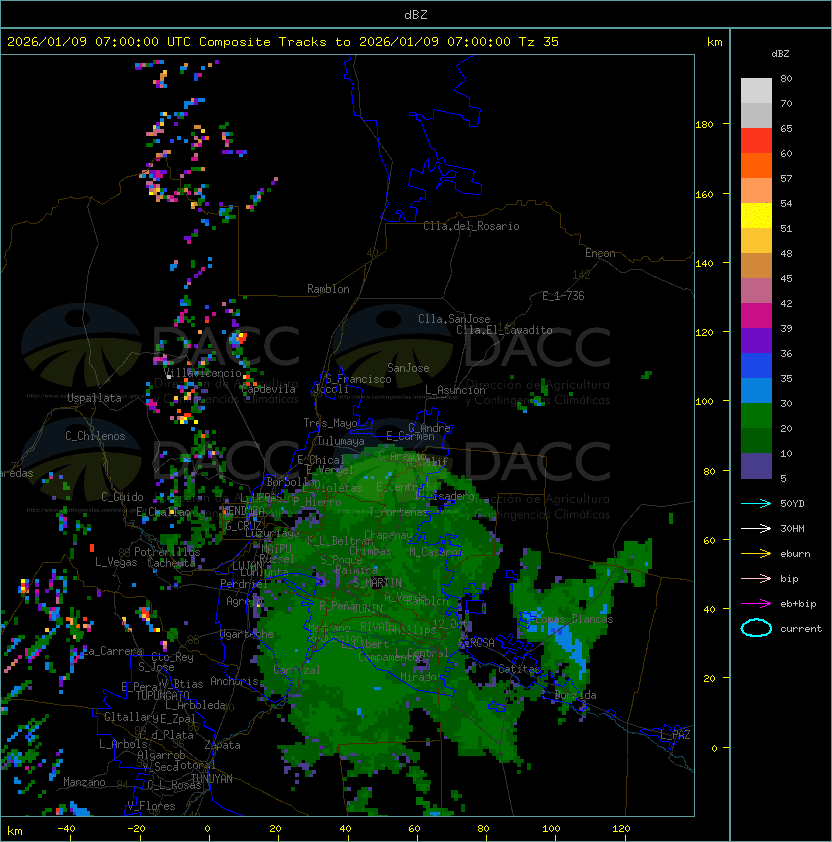Click the 'Tres_Mayo' map label
The width and height of the screenshot is (832, 842).
330,423
